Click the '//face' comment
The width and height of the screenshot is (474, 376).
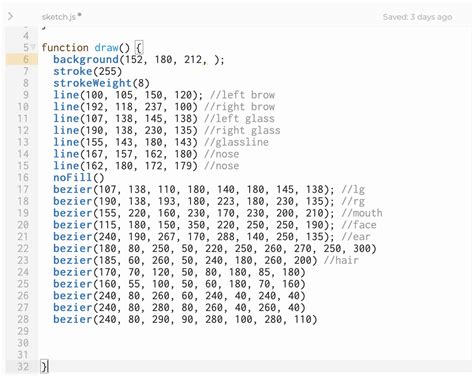[x=359, y=225]
